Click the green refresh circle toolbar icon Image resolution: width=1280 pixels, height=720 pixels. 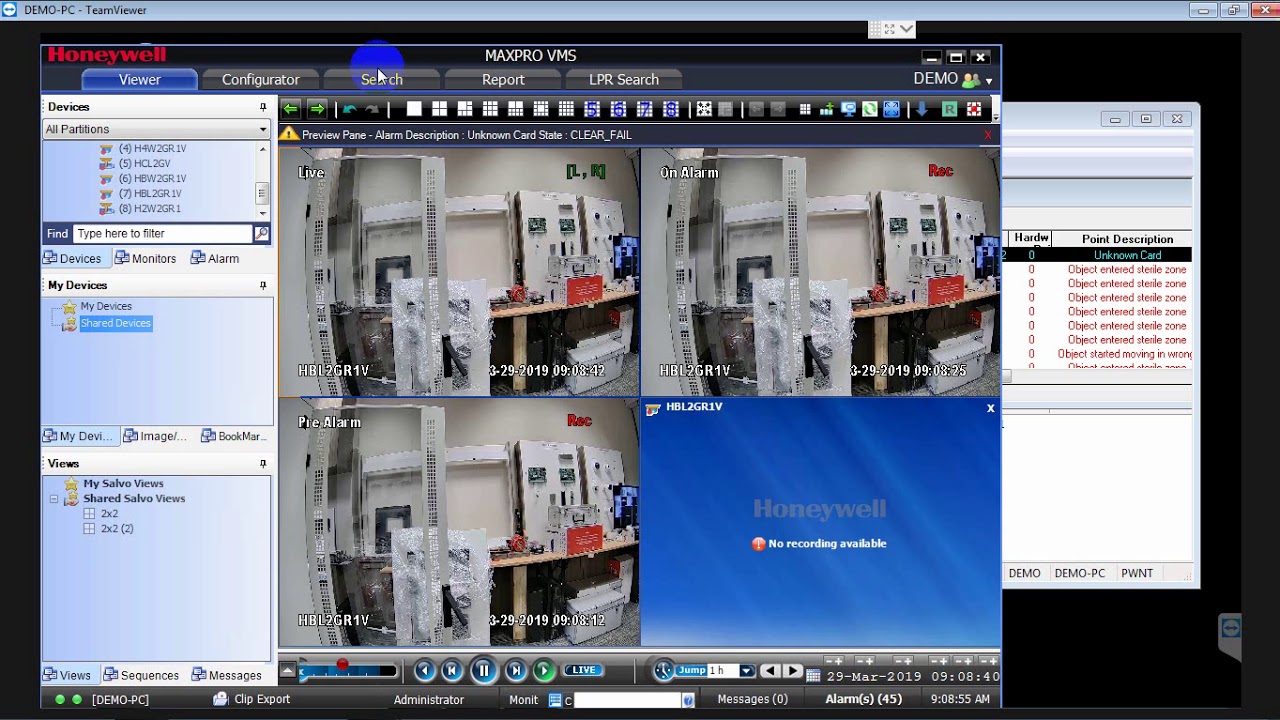click(869, 109)
